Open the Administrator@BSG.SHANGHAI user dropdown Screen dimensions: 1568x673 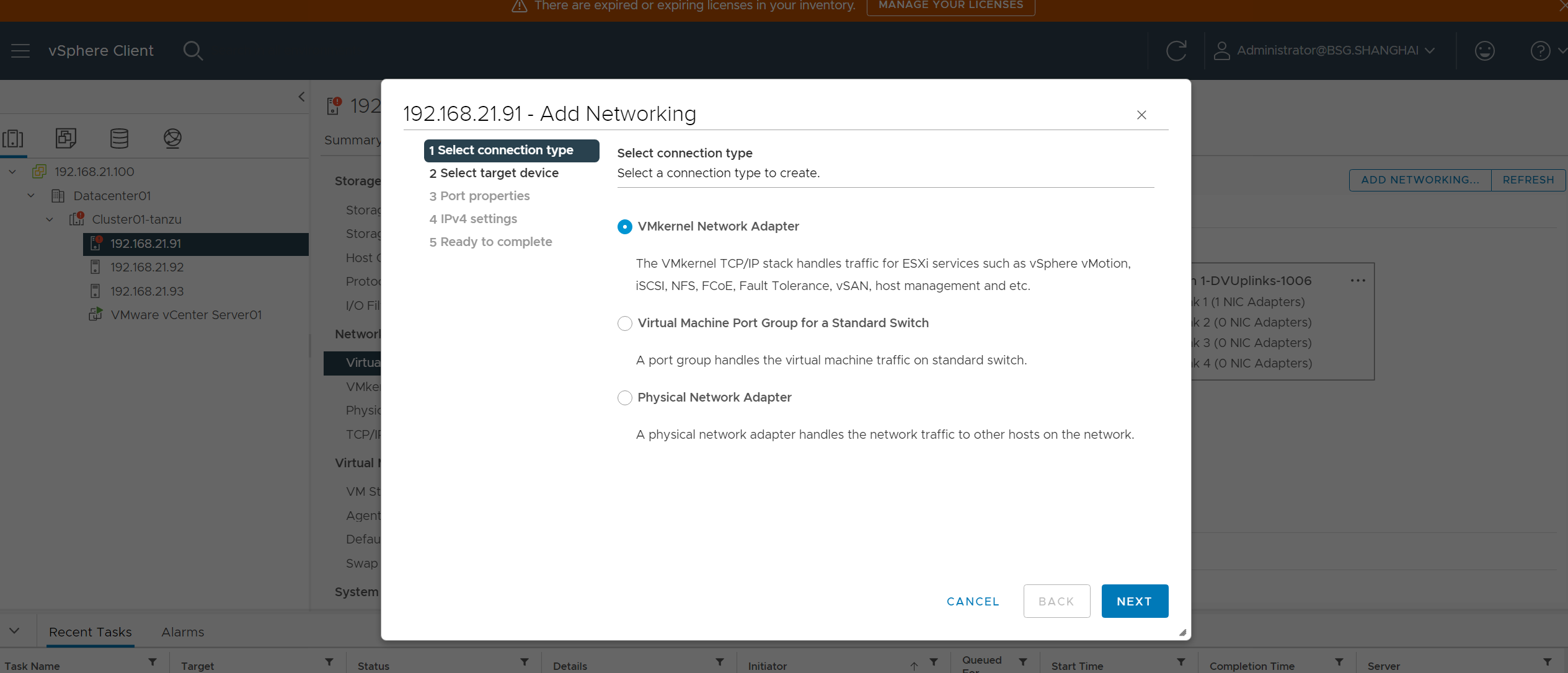1327,51
